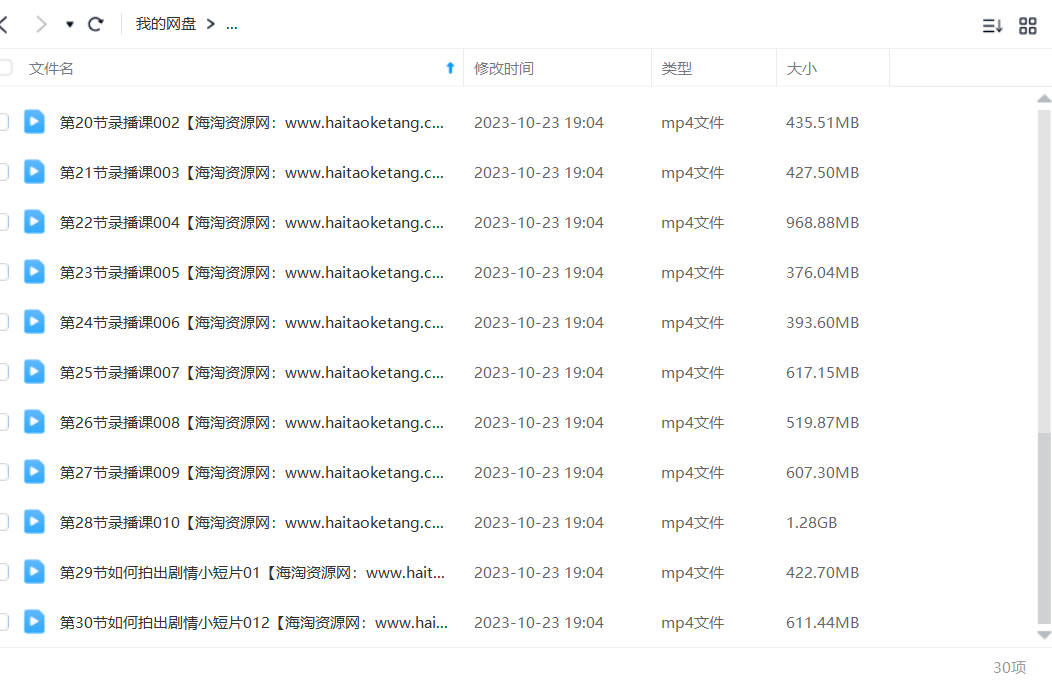Image resolution: width=1052 pixels, height=681 pixels.
Task: Sort by 类型 column
Action: coord(676,68)
